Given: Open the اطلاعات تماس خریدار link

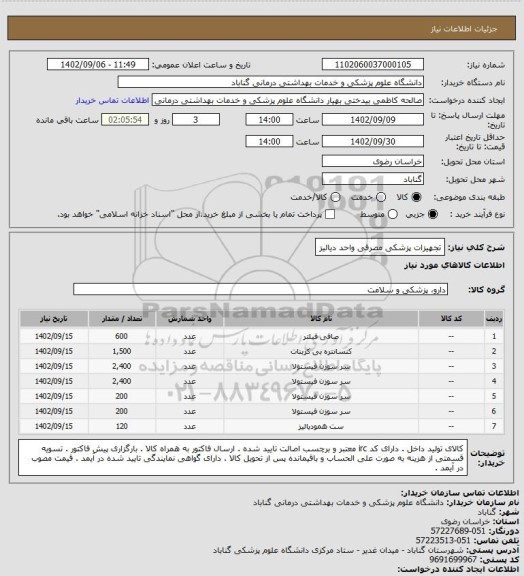Looking at the screenshot, I should (x=112, y=101).
